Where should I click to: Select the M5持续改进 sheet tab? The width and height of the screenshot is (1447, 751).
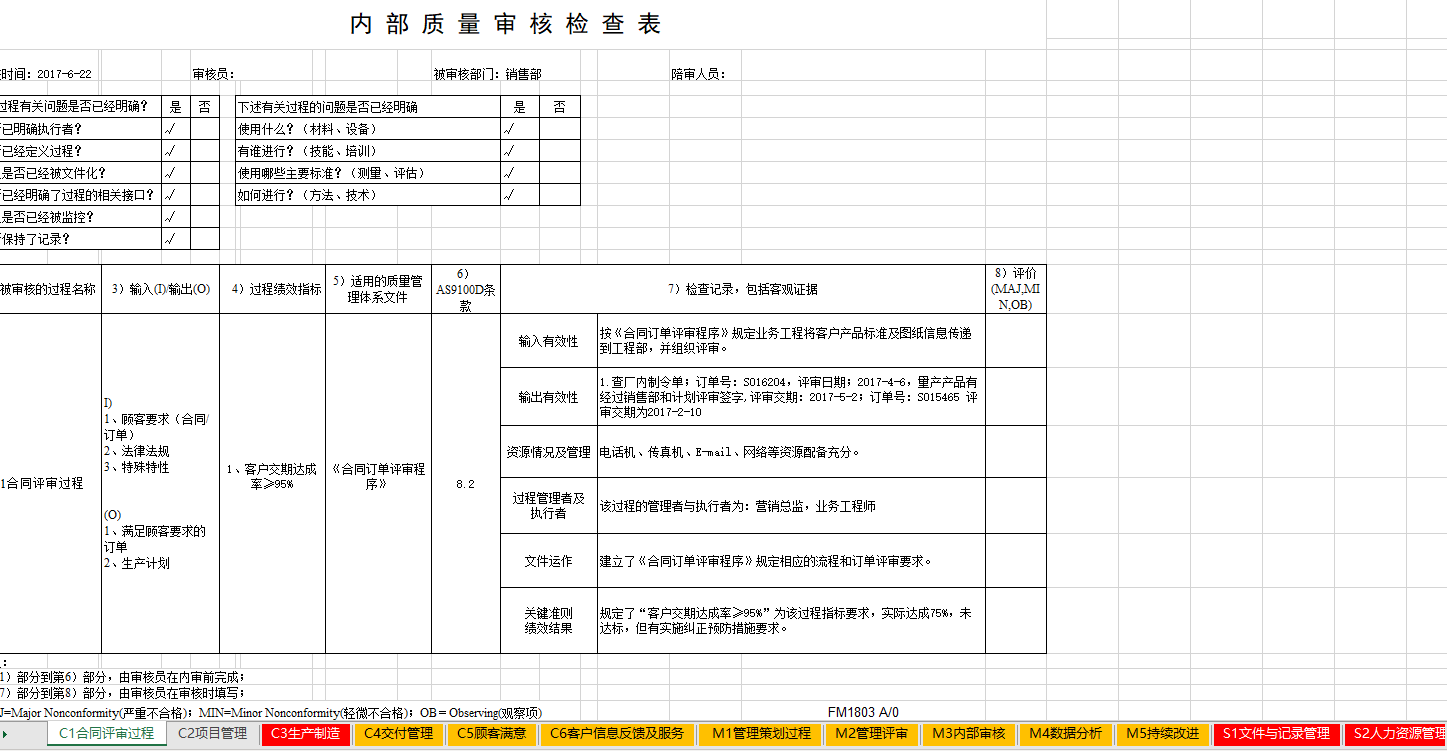(1162, 734)
